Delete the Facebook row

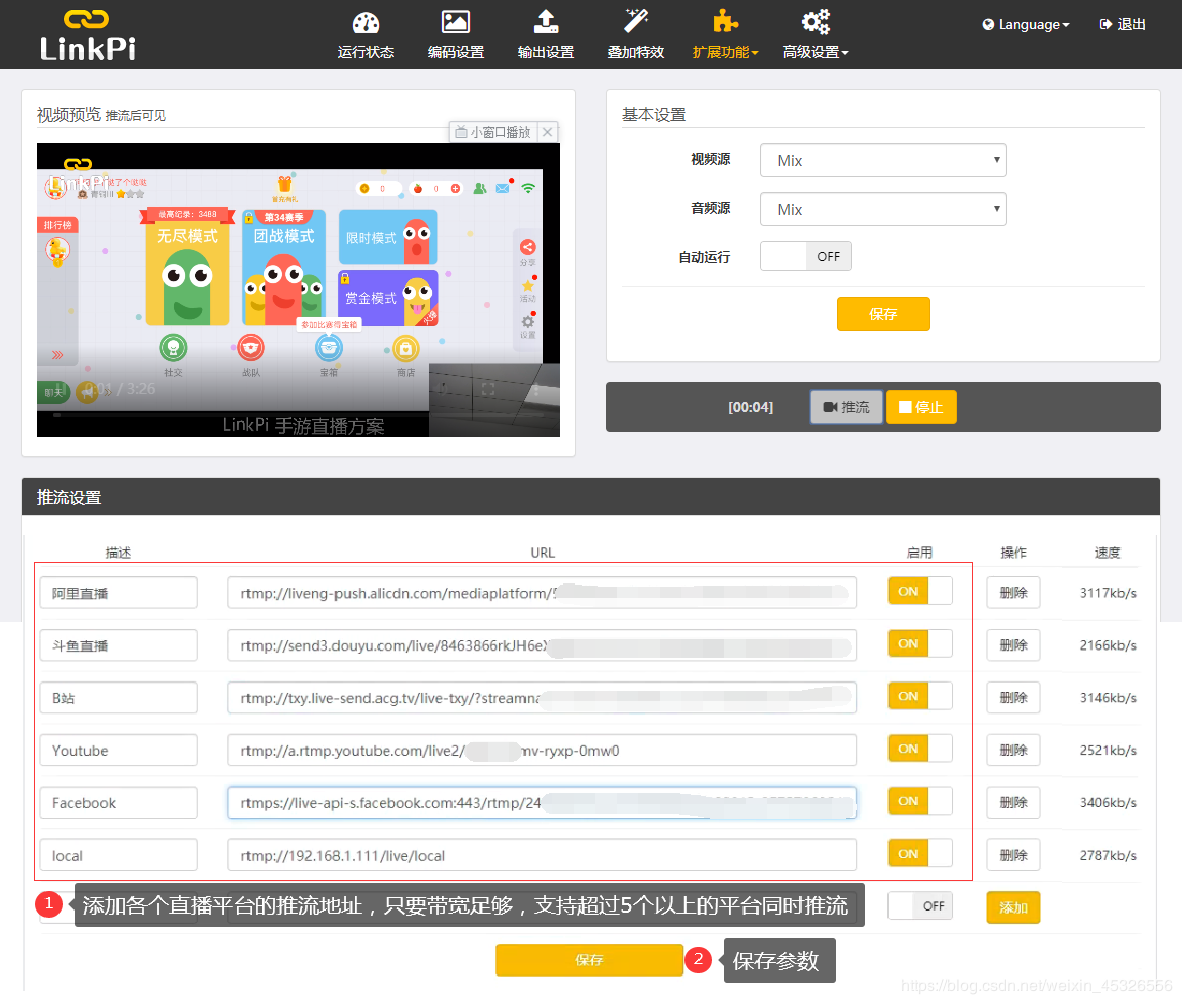point(1013,802)
